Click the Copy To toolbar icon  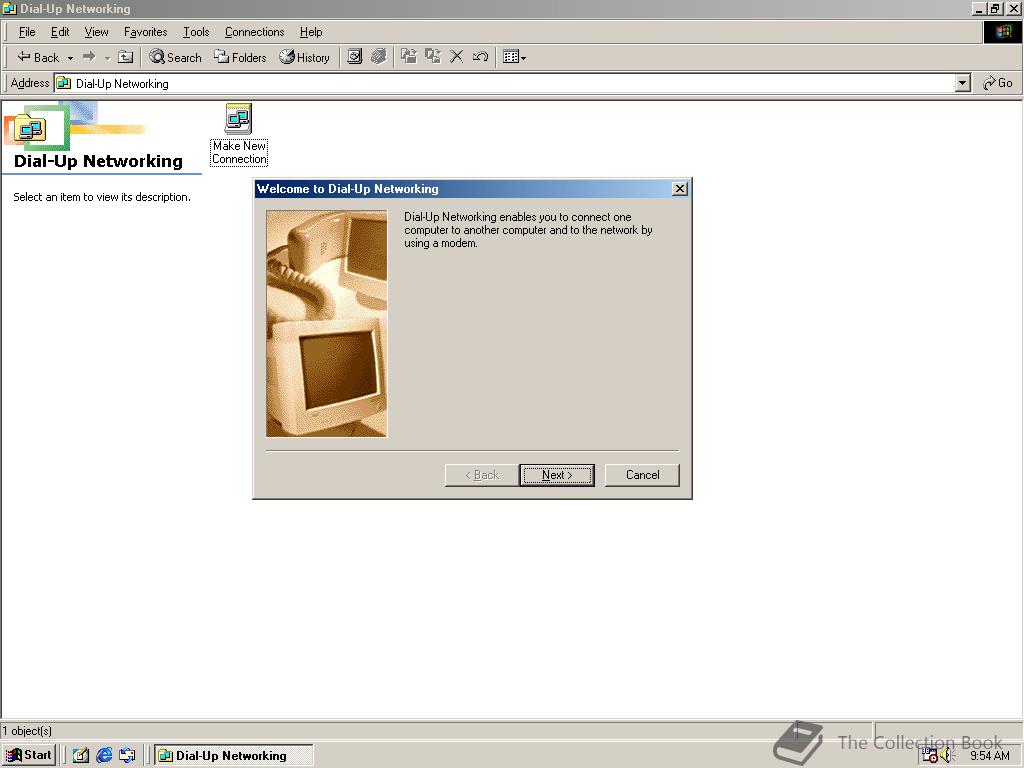(433, 57)
